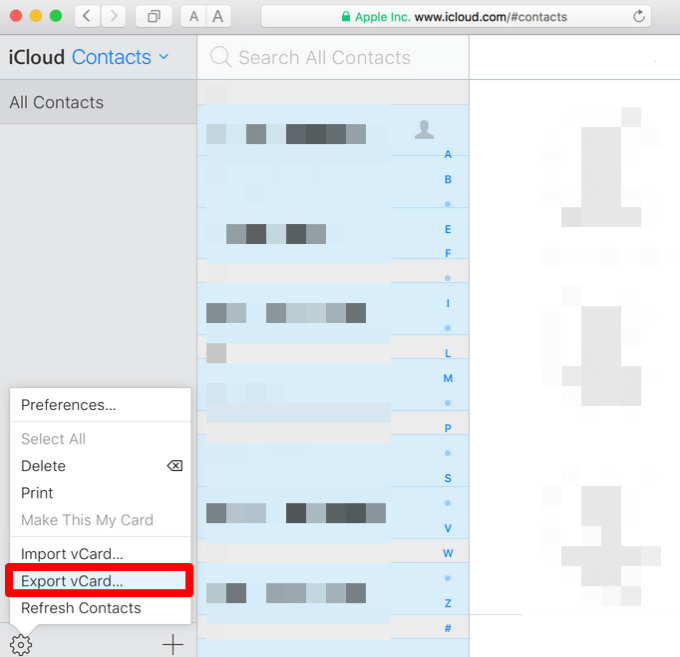Decrease text size with small A
This screenshot has height=657, width=680.
click(193, 16)
